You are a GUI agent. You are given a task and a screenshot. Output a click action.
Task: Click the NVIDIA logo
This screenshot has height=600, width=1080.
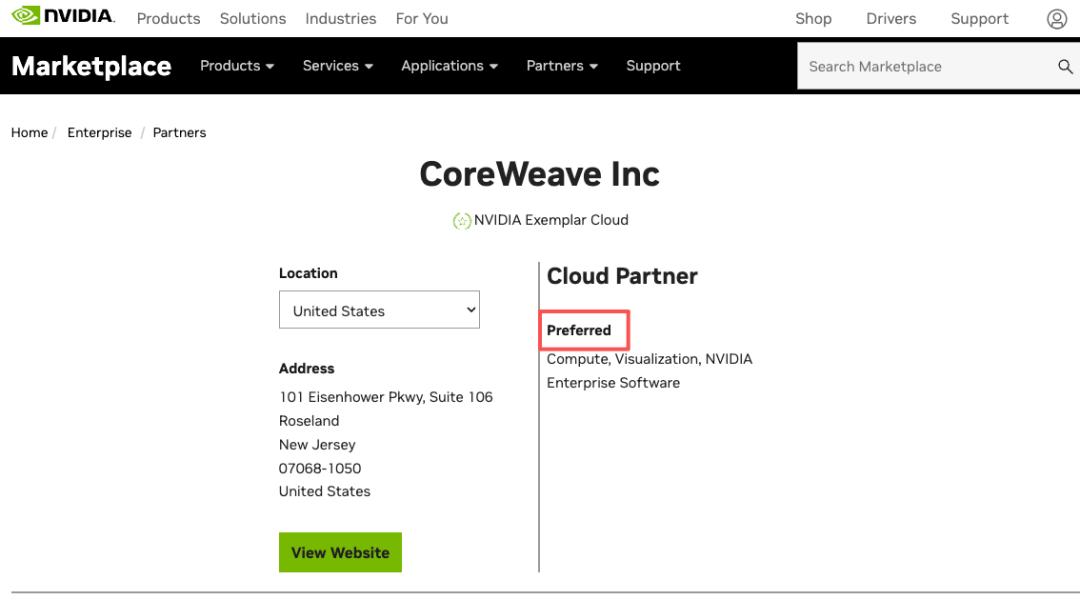click(x=63, y=16)
